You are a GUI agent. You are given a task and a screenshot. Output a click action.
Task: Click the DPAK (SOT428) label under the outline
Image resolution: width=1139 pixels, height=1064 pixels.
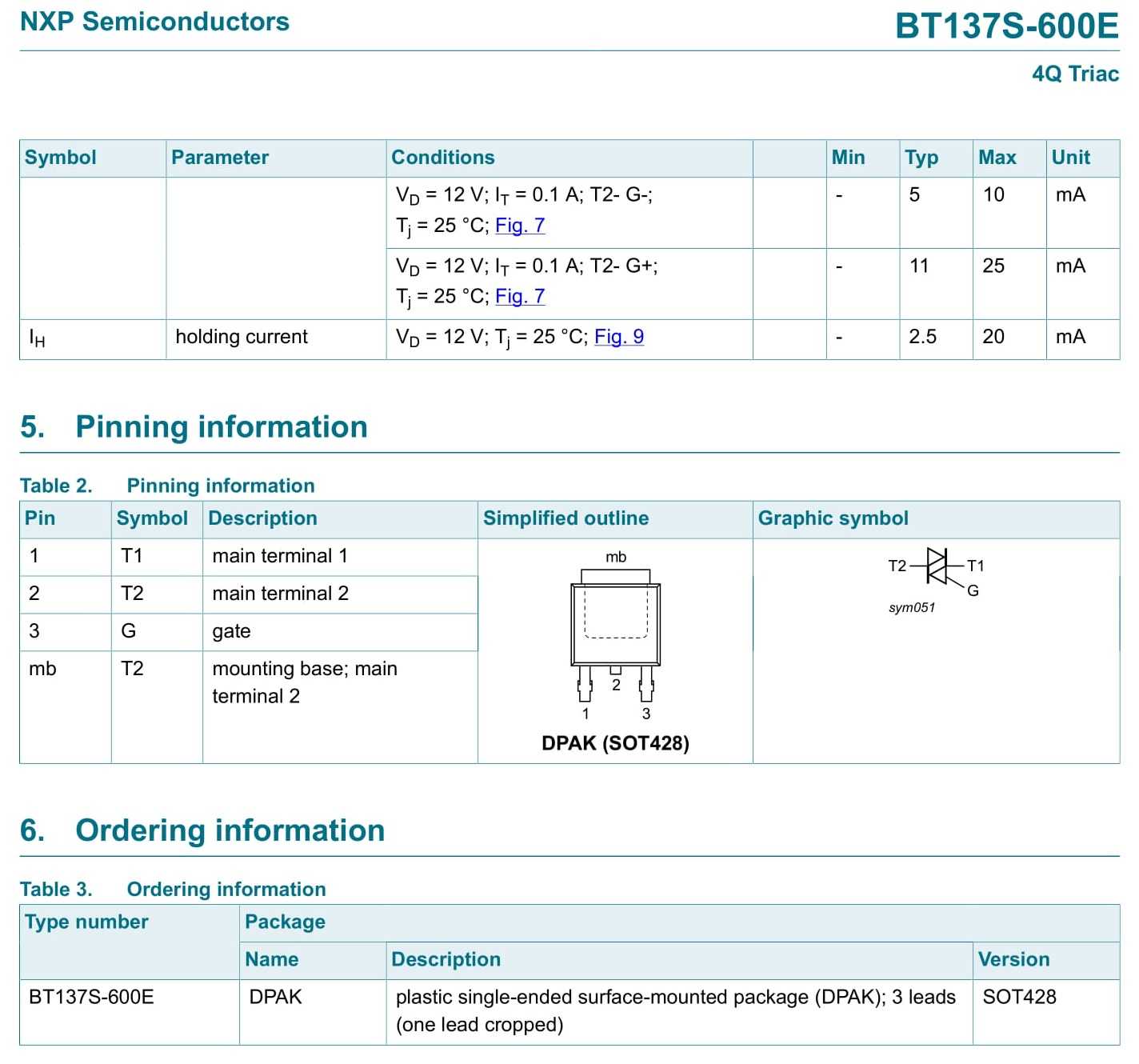coord(615,743)
